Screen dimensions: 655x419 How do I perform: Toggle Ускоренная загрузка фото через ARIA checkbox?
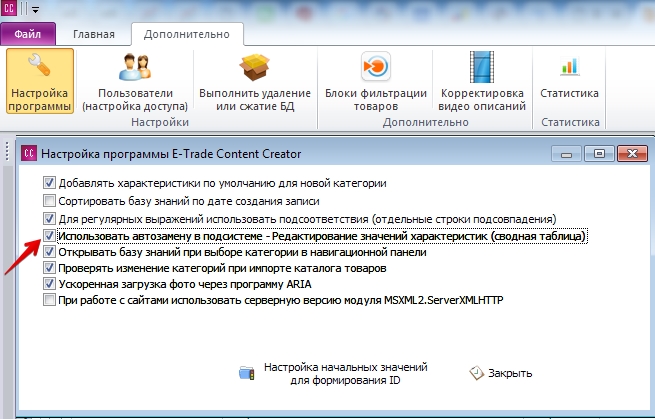(x=49, y=284)
